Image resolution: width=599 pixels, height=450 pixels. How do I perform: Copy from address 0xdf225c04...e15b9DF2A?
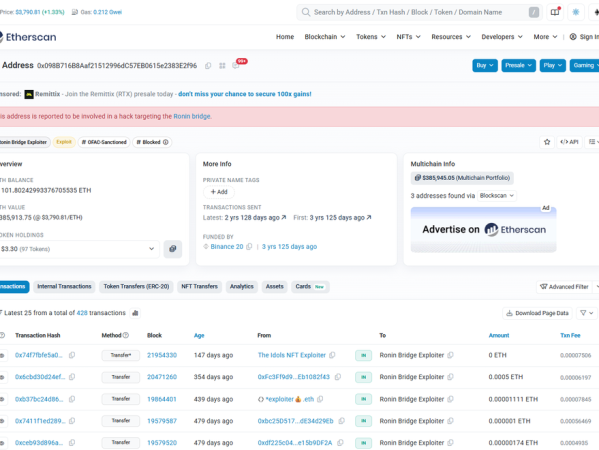point(340,443)
